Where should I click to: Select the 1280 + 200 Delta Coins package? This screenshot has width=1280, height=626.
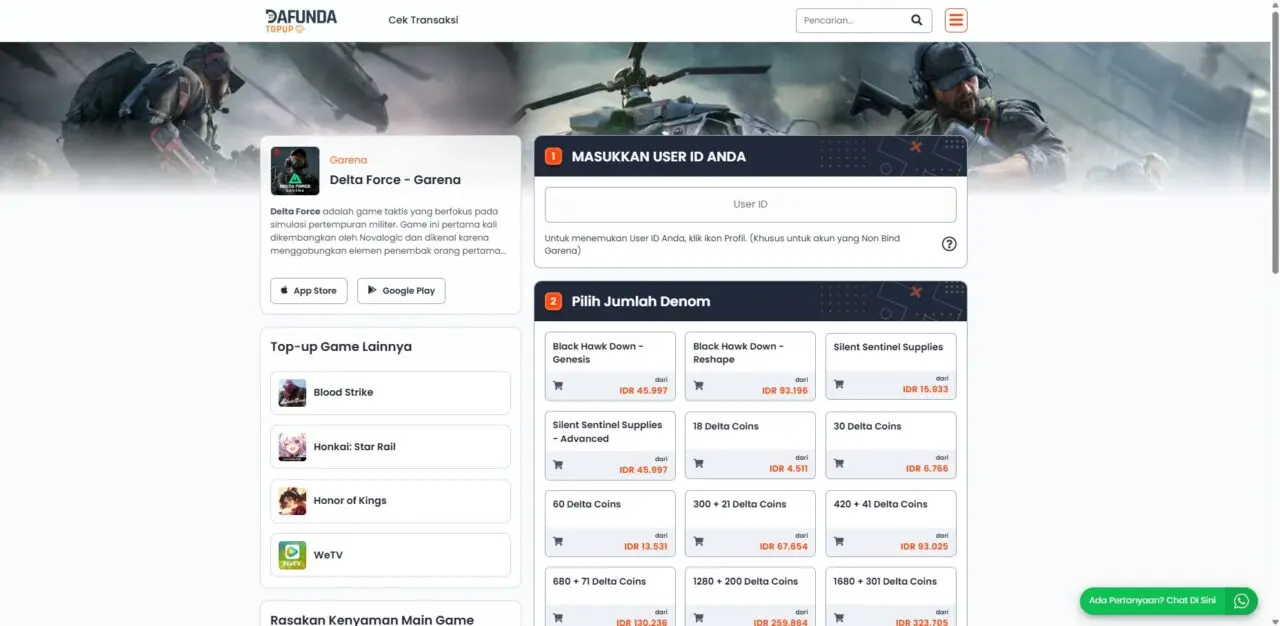[750, 597]
